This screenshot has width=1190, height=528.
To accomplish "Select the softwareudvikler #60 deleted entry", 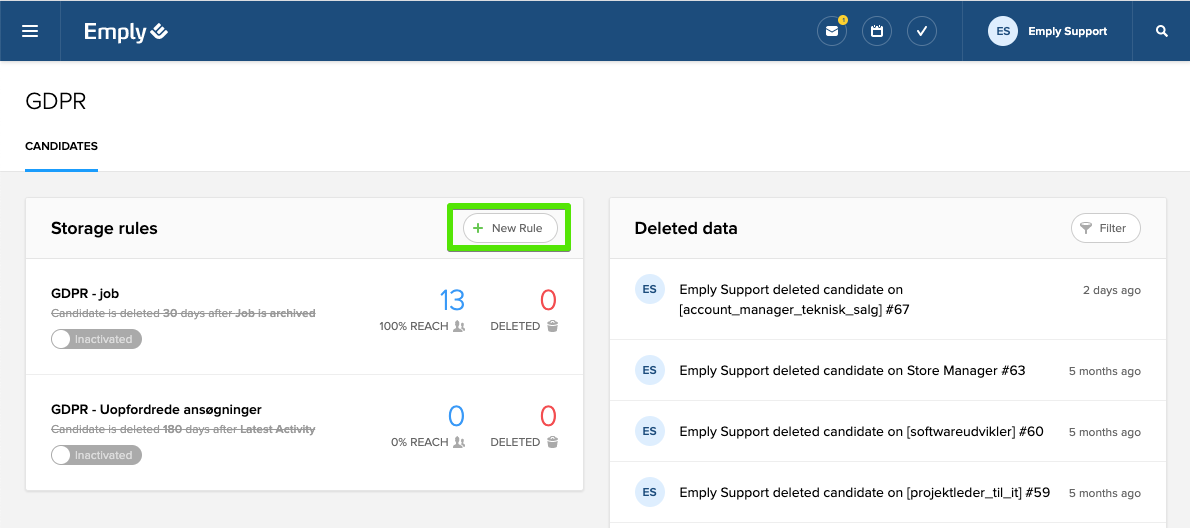I will [x=861, y=432].
